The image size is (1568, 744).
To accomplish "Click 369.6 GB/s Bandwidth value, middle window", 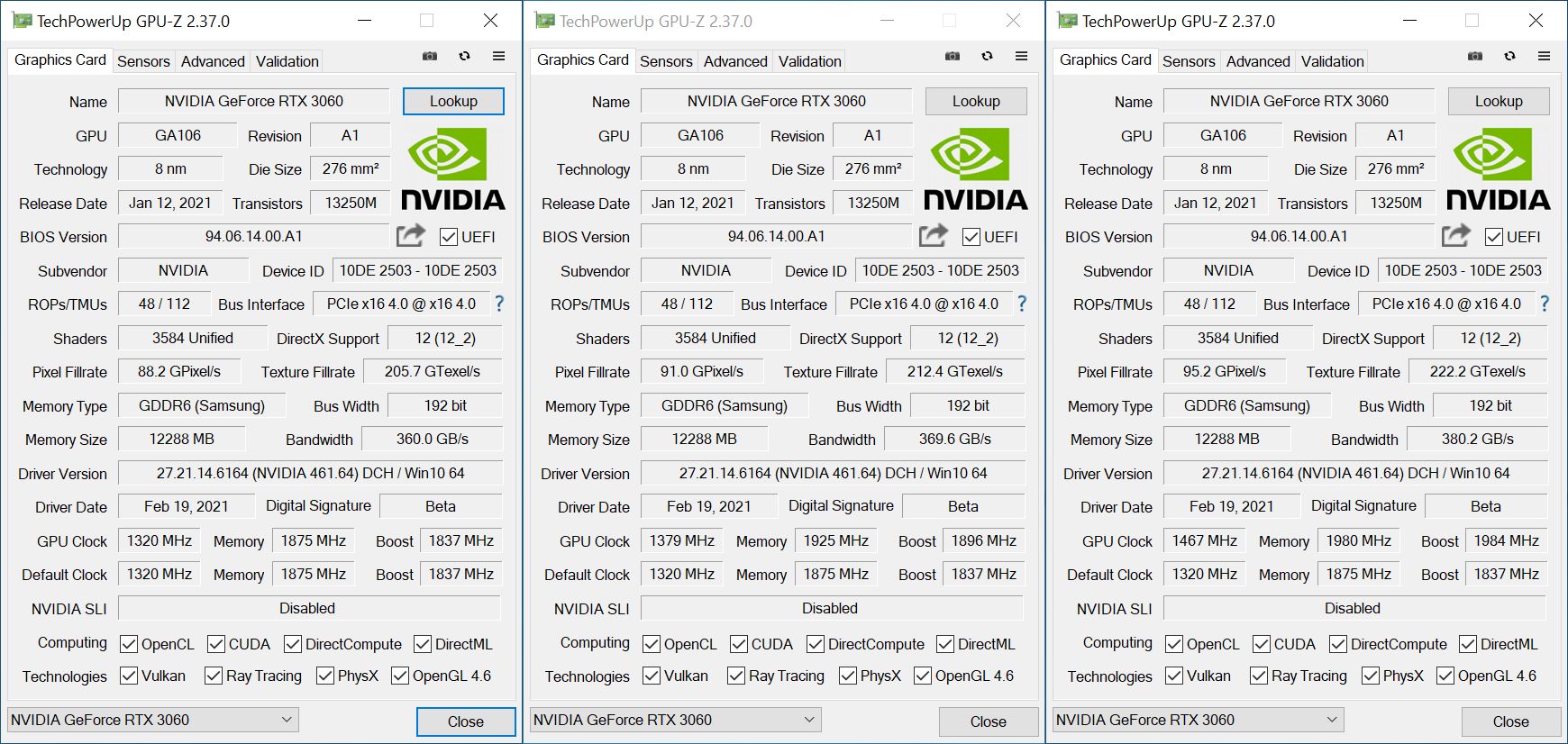I will point(955,439).
